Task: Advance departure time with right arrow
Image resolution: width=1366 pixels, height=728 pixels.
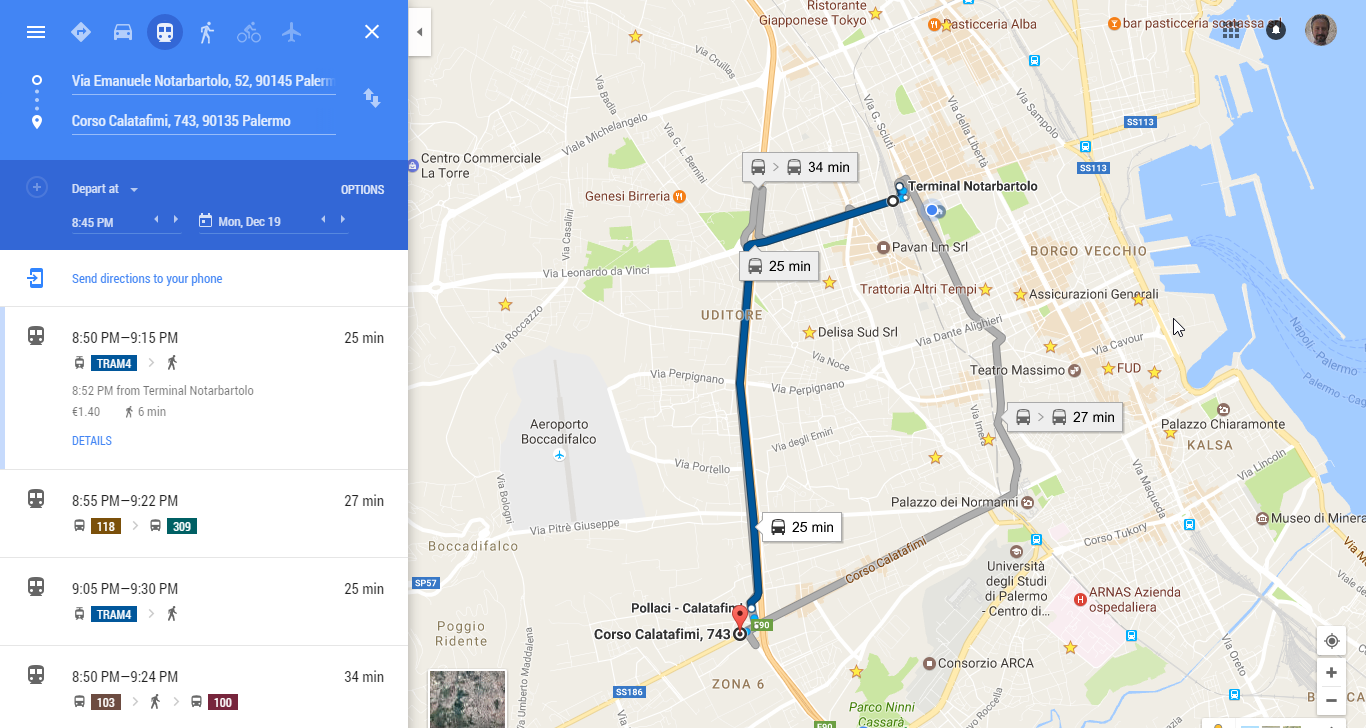Action: pos(176,220)
